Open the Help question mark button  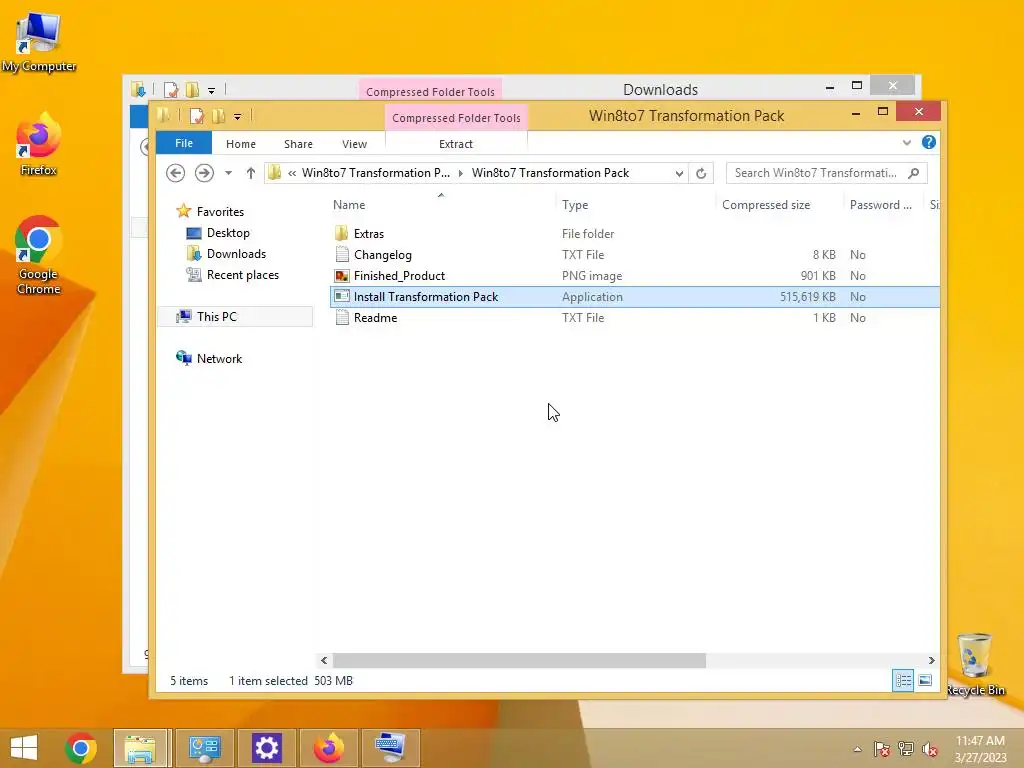click(x=929, y=142)
